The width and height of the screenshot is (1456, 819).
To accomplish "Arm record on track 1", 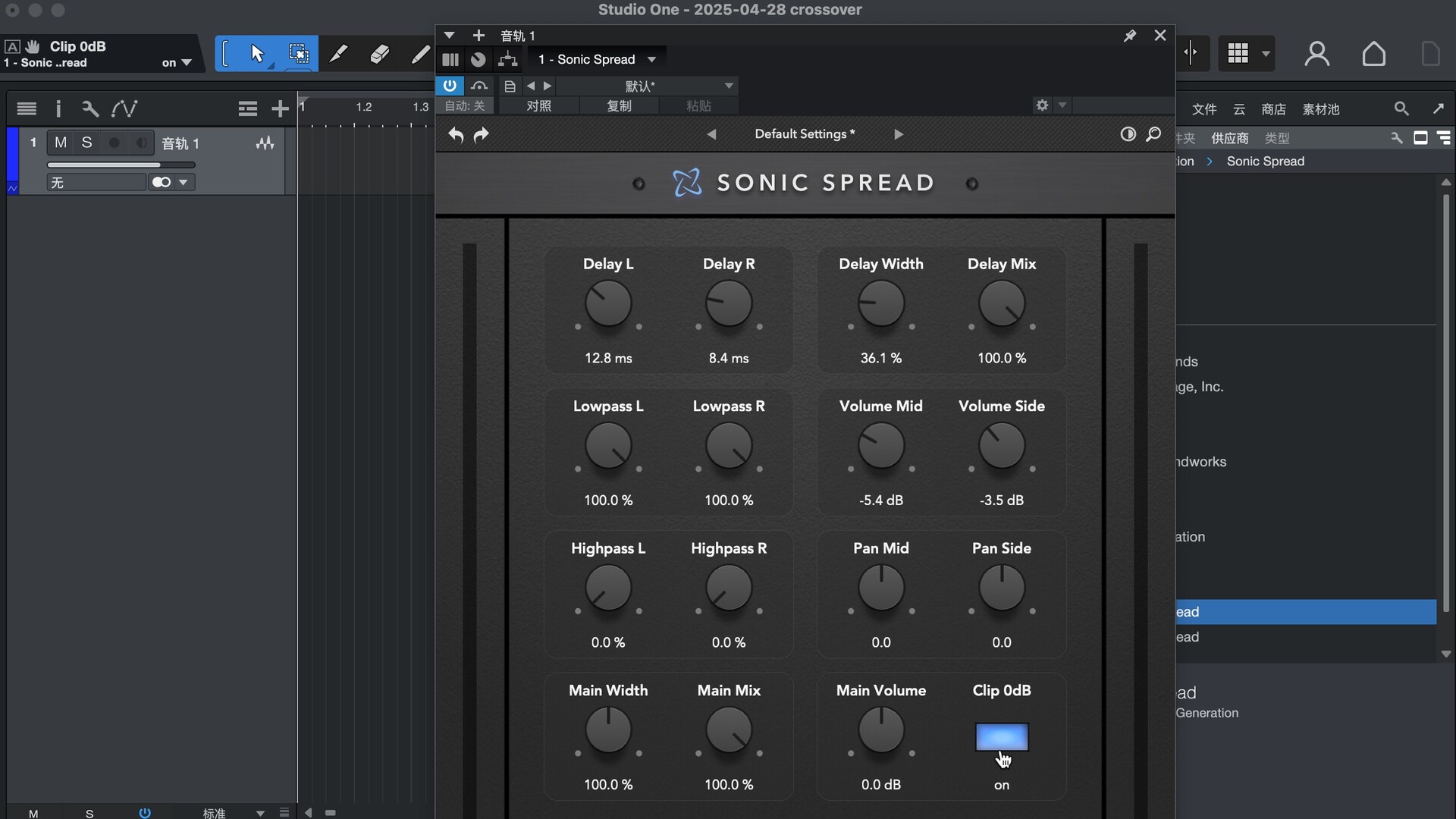I will 114,143.
